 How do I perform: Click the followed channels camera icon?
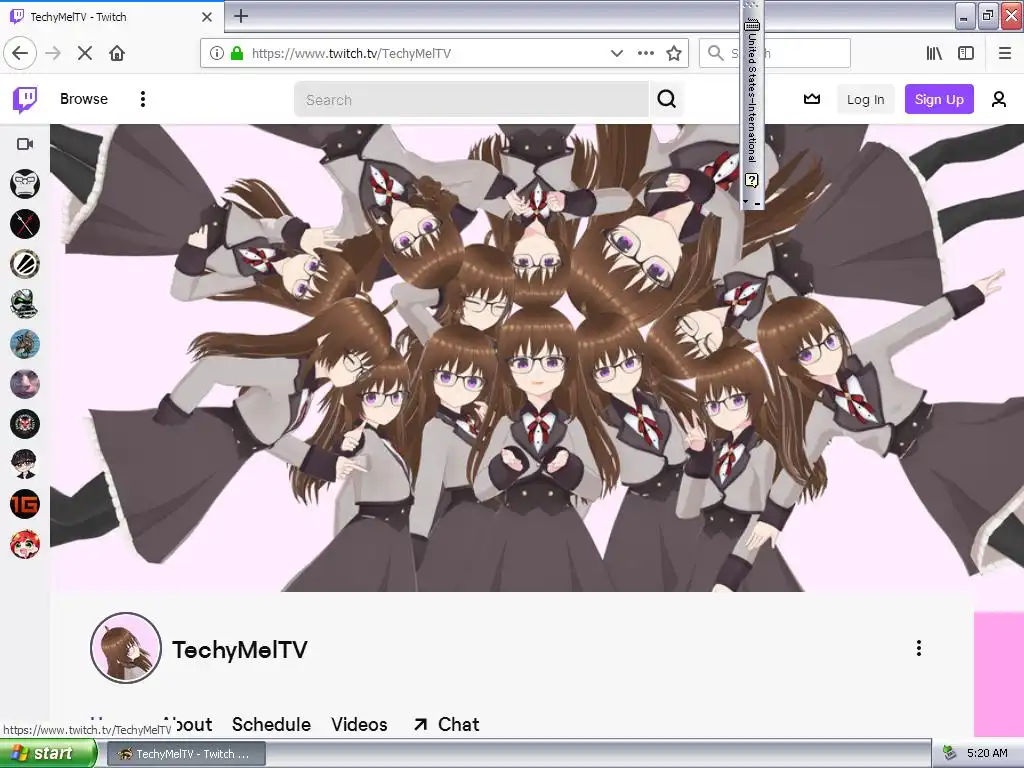pyautogui.click(x=25, y=144)
